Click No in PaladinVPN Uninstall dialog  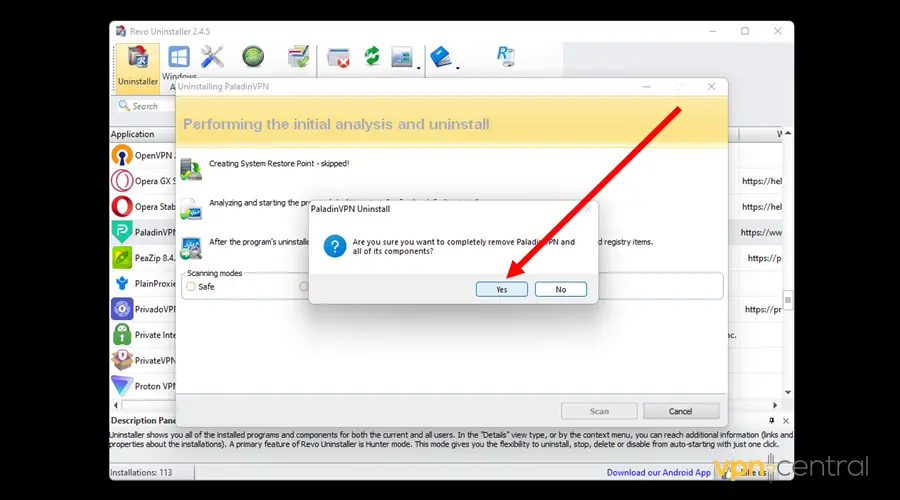tap(561, 289)
